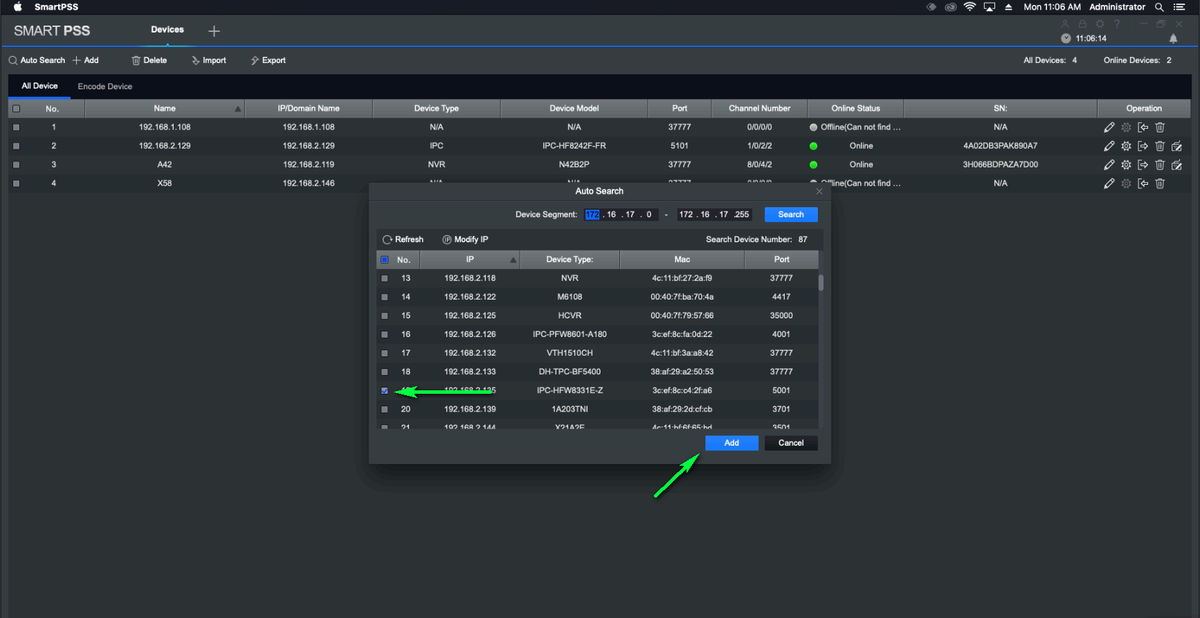Open the user account icon in title bar
This screenshot has height=618, width=1200.
tap(1066, 23)
